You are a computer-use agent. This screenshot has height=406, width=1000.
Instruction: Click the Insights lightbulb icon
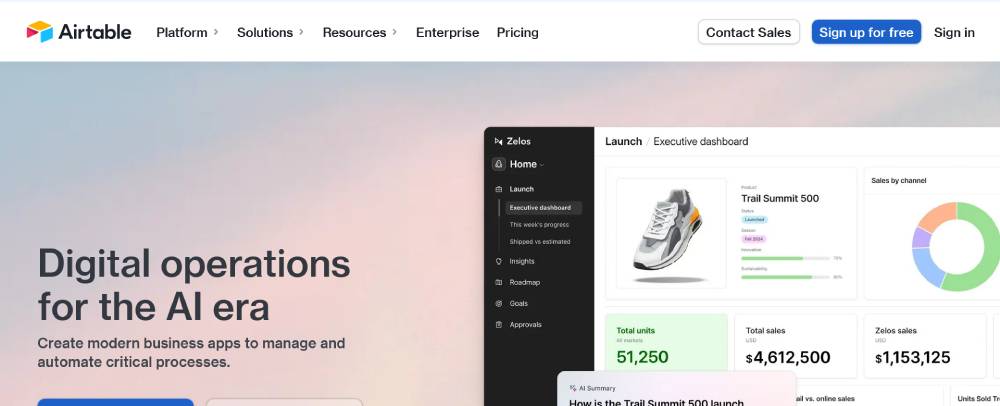499,261
